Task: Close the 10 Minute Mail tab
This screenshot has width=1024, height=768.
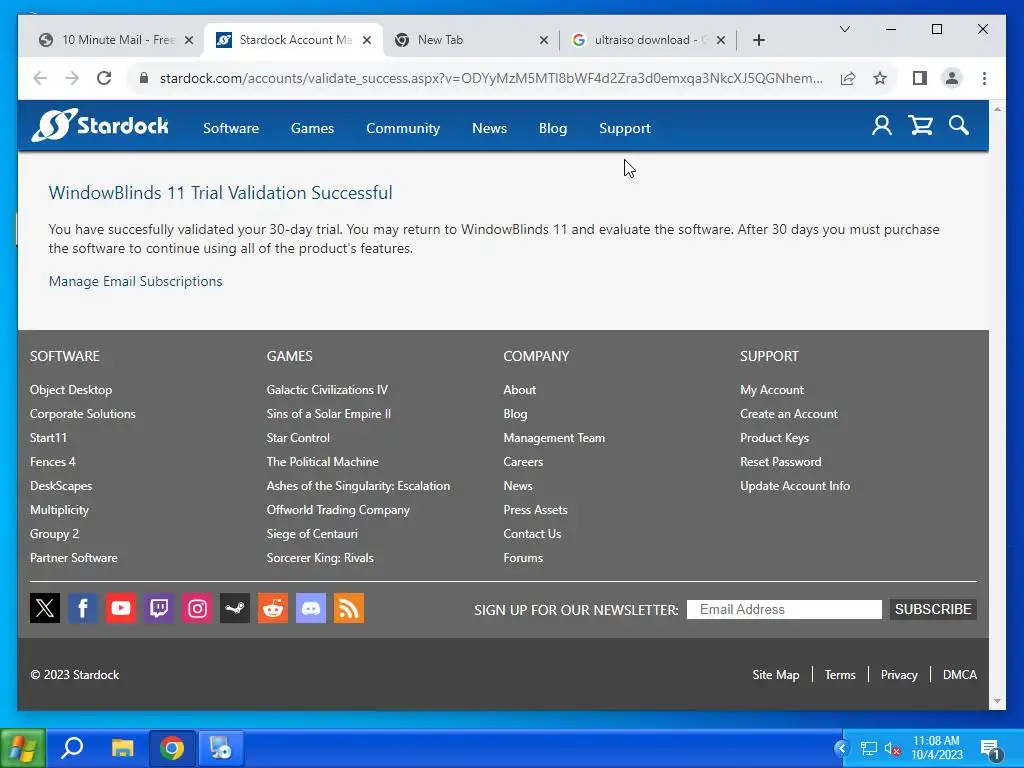Action: point(189,40)
